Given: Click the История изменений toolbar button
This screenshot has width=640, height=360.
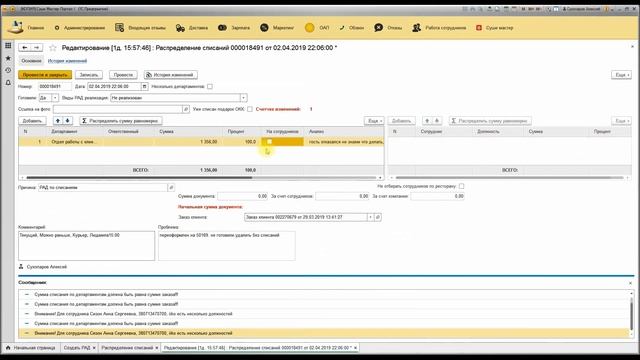Looking at the screenshot, I should (171, 75).
